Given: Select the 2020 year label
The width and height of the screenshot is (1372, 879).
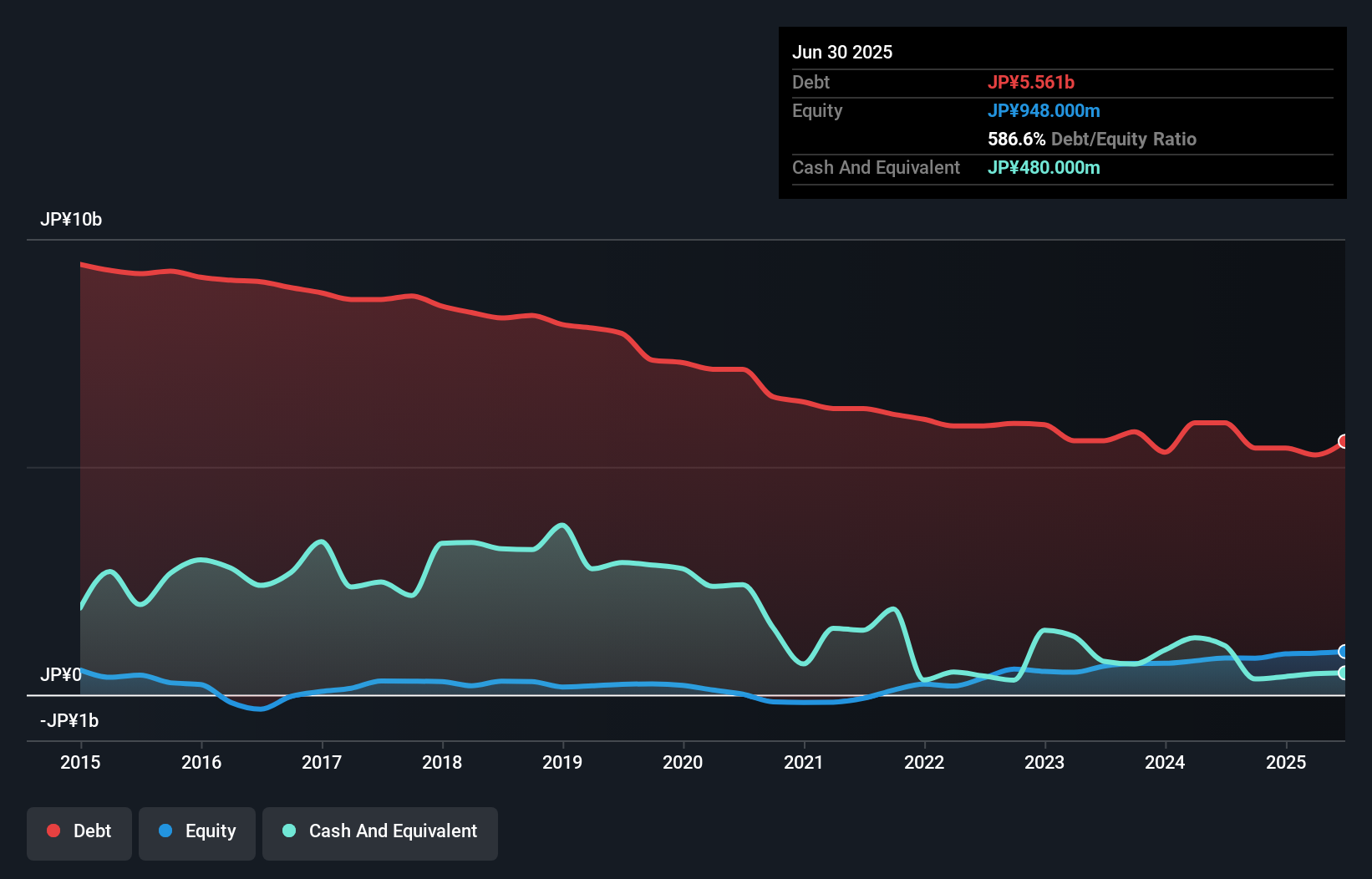Looking at the screenshot, I should [x=683, y=762].
